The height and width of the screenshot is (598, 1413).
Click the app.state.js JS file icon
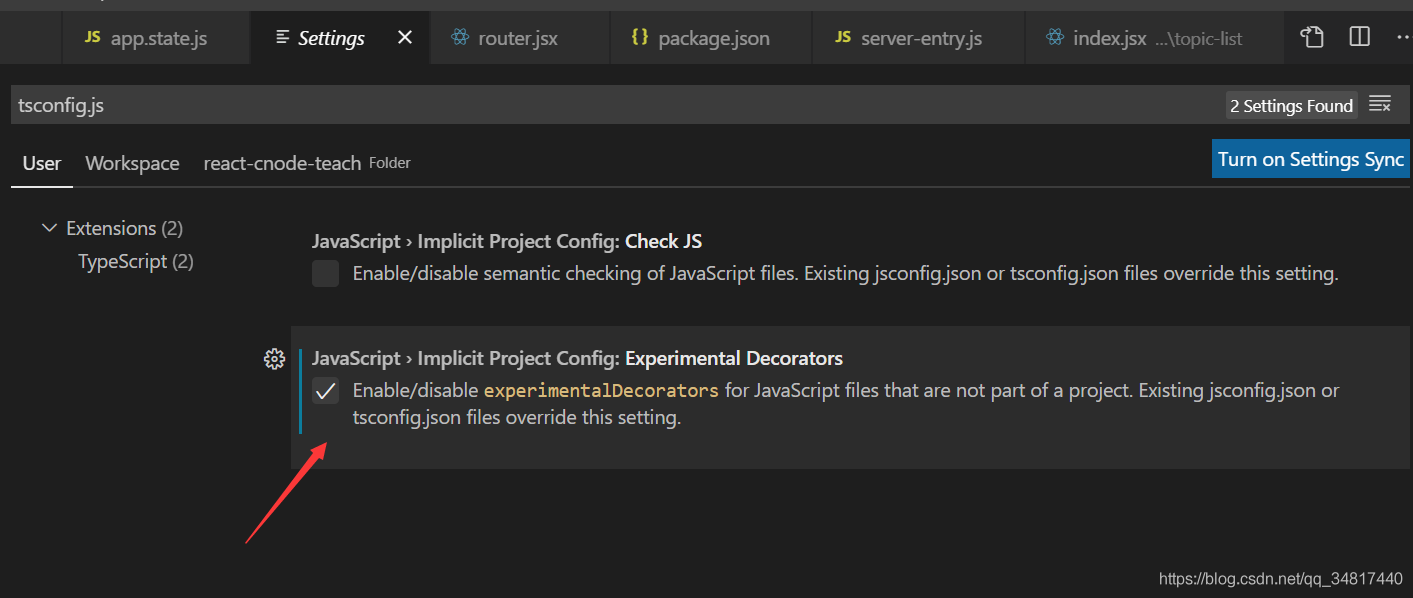[92, 37]
